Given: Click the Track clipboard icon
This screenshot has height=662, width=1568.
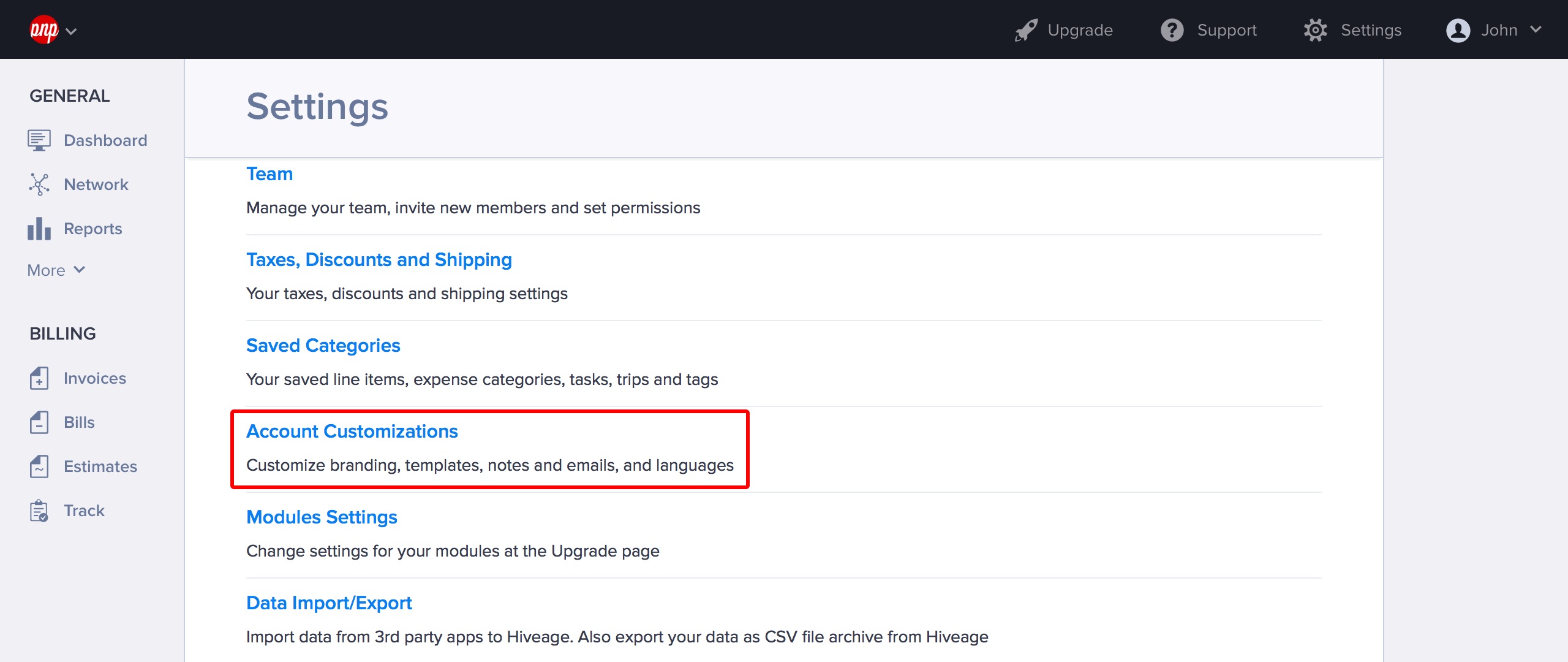Looking at the screenshot, I should (x=39, y=511).
